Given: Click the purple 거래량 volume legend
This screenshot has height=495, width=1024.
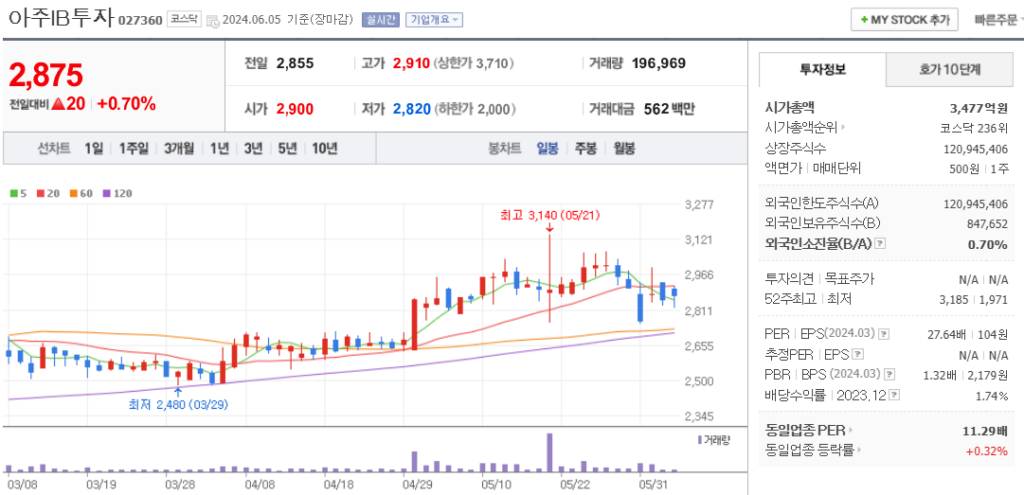Looking at the screenshot, I should point(714,439).
